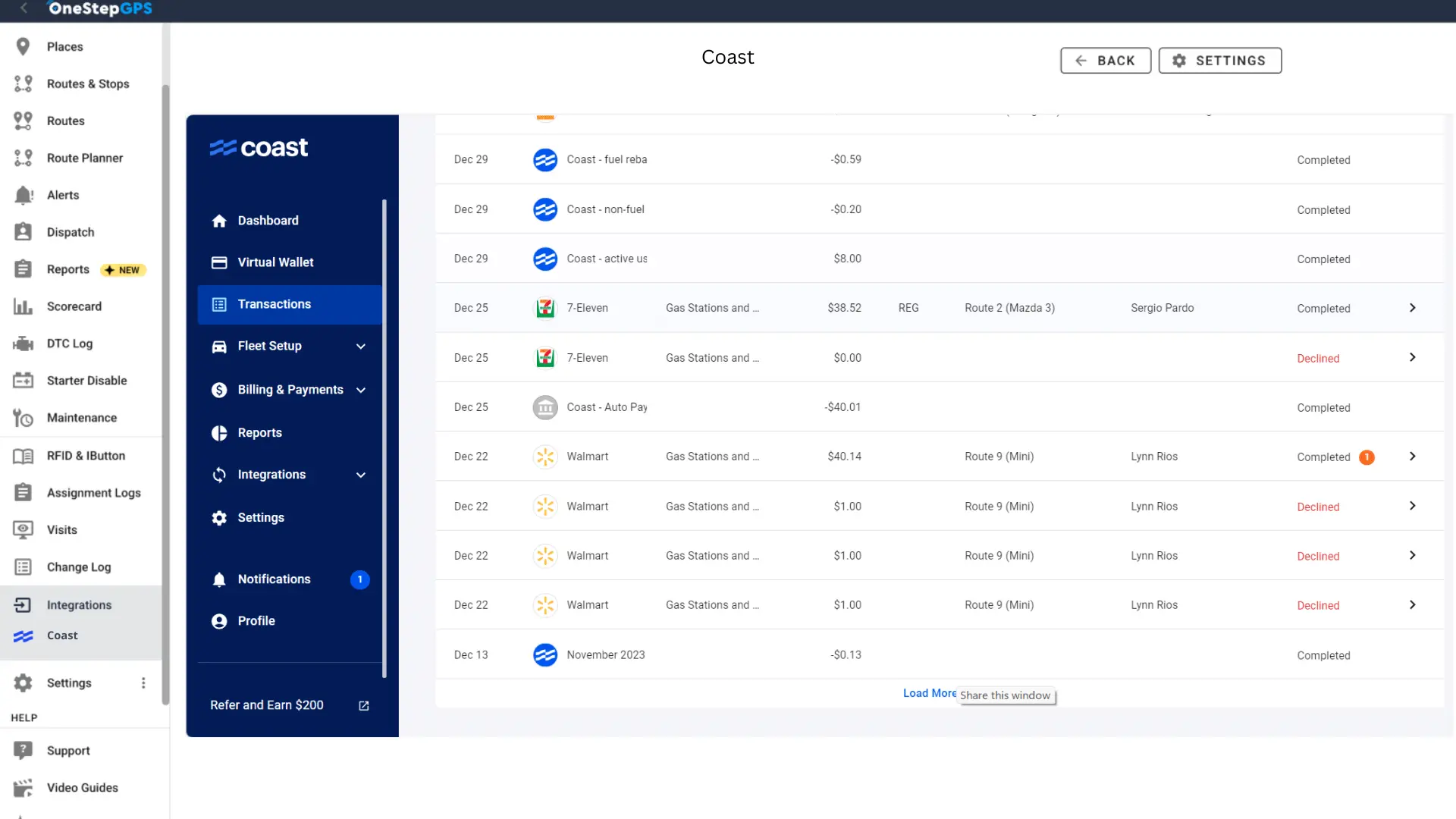Click the Walmart logo in $40.14 row

click(x=545, y=457)
